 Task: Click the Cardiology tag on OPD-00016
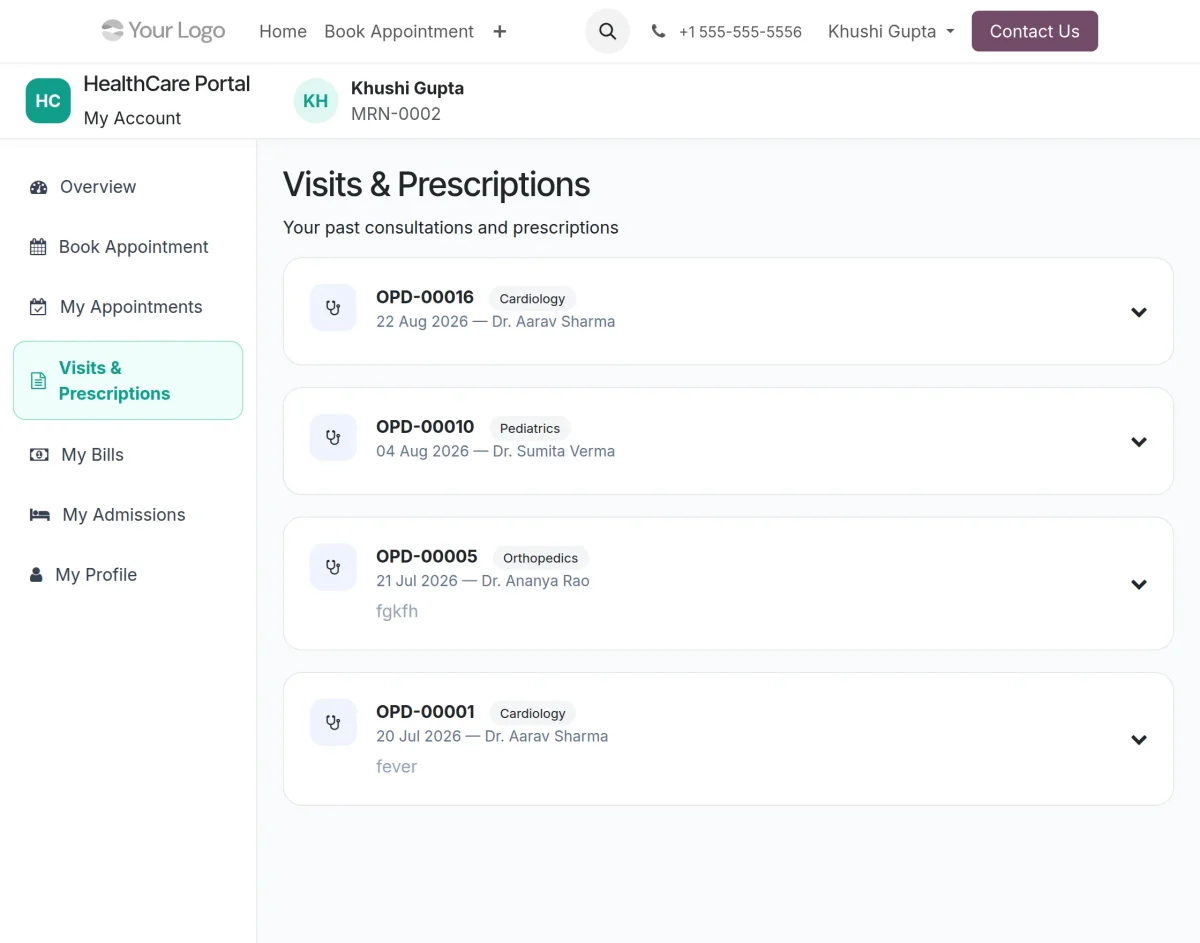(532, 299)
